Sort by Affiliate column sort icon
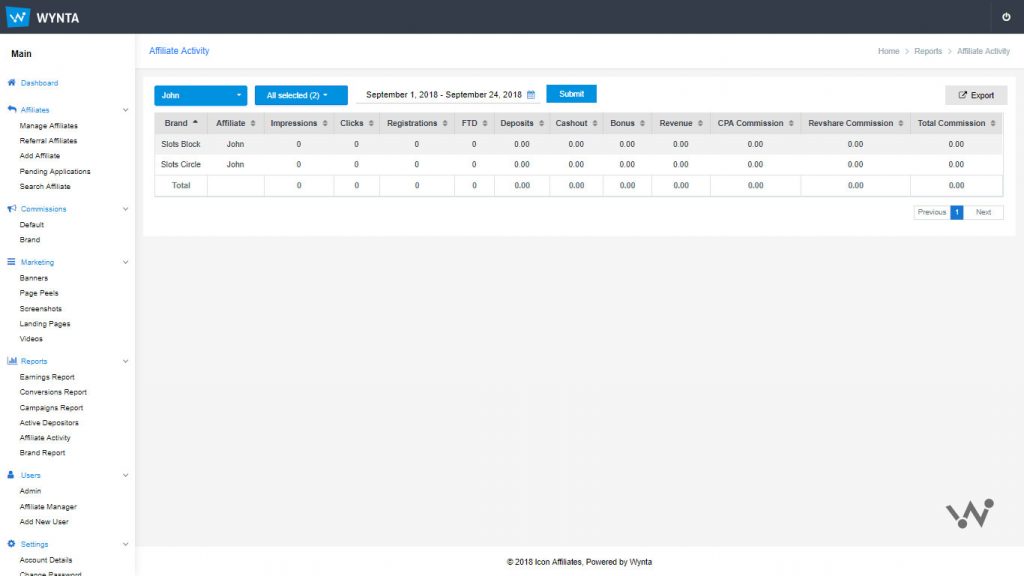This screenshot has height=576, width=1024. pos(253,123)
